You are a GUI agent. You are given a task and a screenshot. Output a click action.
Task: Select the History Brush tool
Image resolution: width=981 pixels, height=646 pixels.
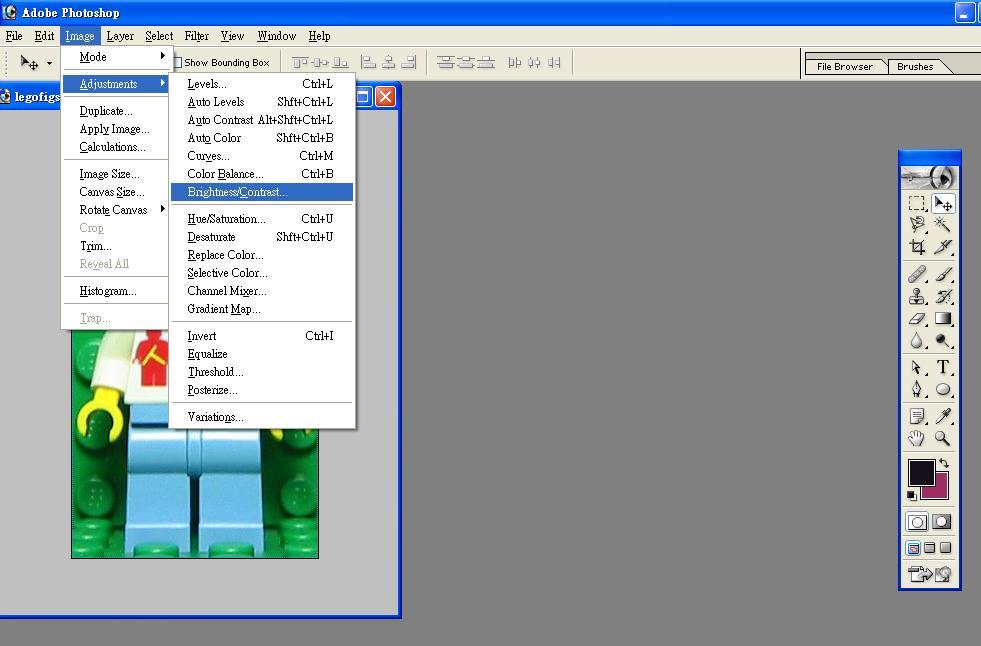pos(943,296)
